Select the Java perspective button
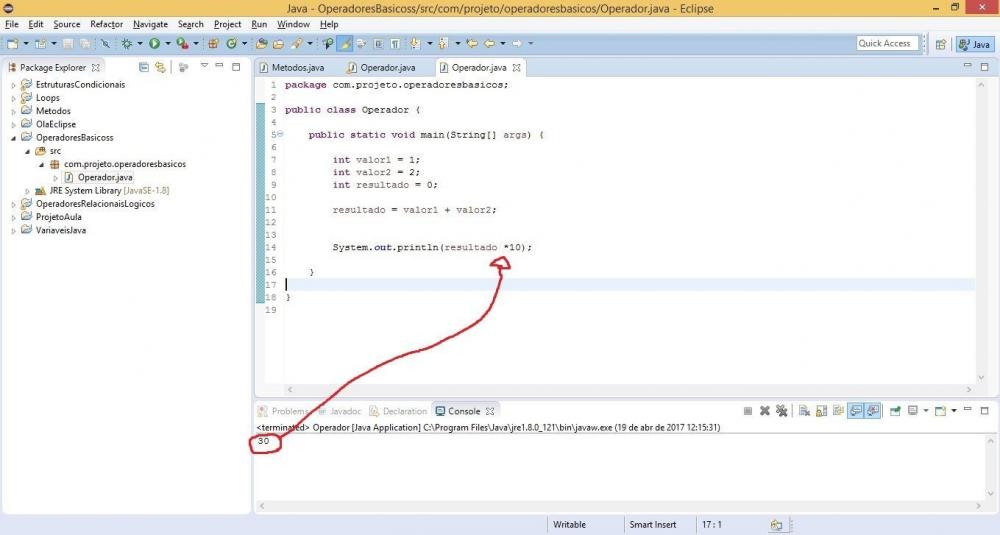Viewport: 1000px width, 535px height. [974, 44]
